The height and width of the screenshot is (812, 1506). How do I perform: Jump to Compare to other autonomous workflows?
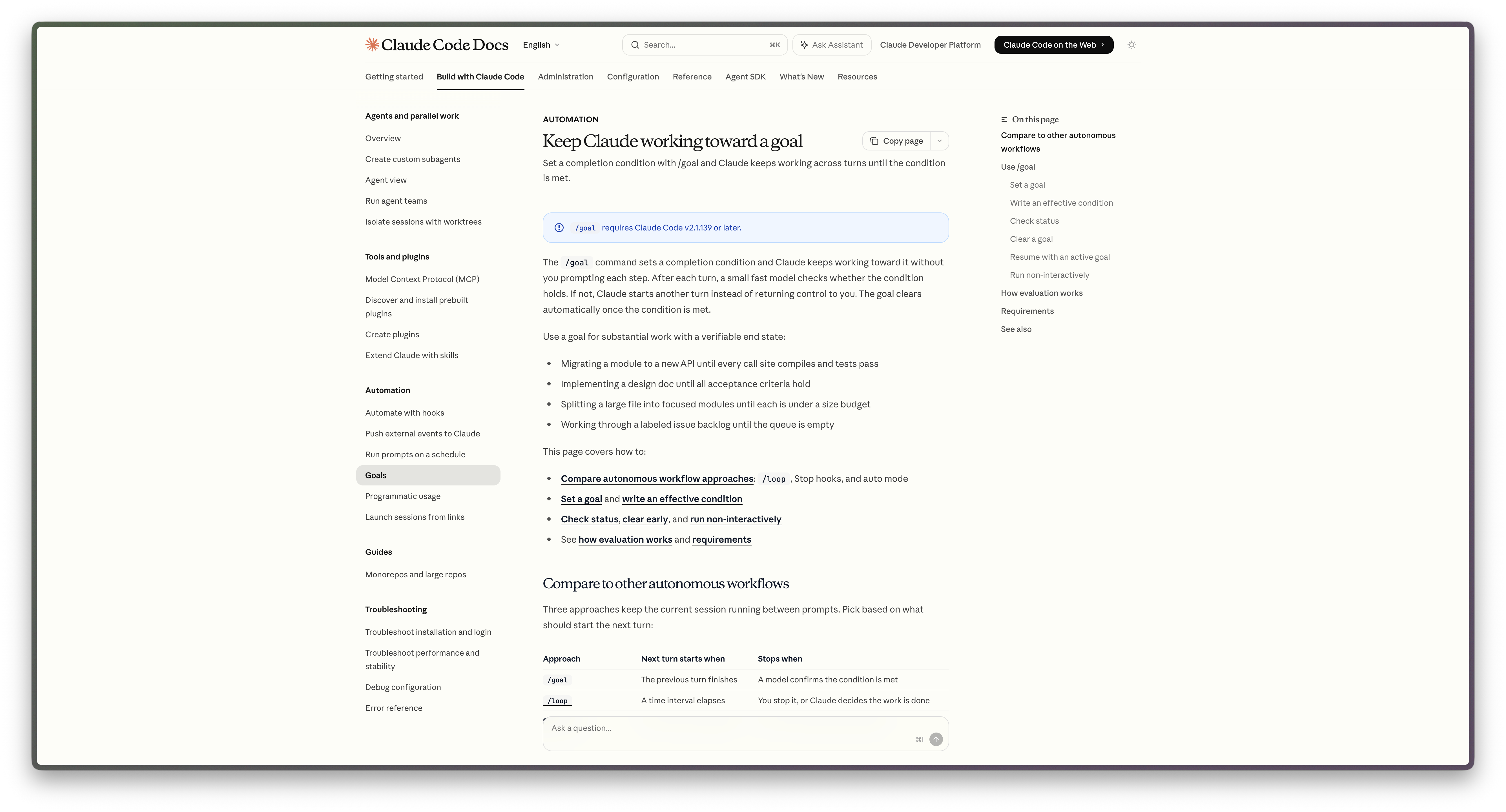tap(1058, 142)
